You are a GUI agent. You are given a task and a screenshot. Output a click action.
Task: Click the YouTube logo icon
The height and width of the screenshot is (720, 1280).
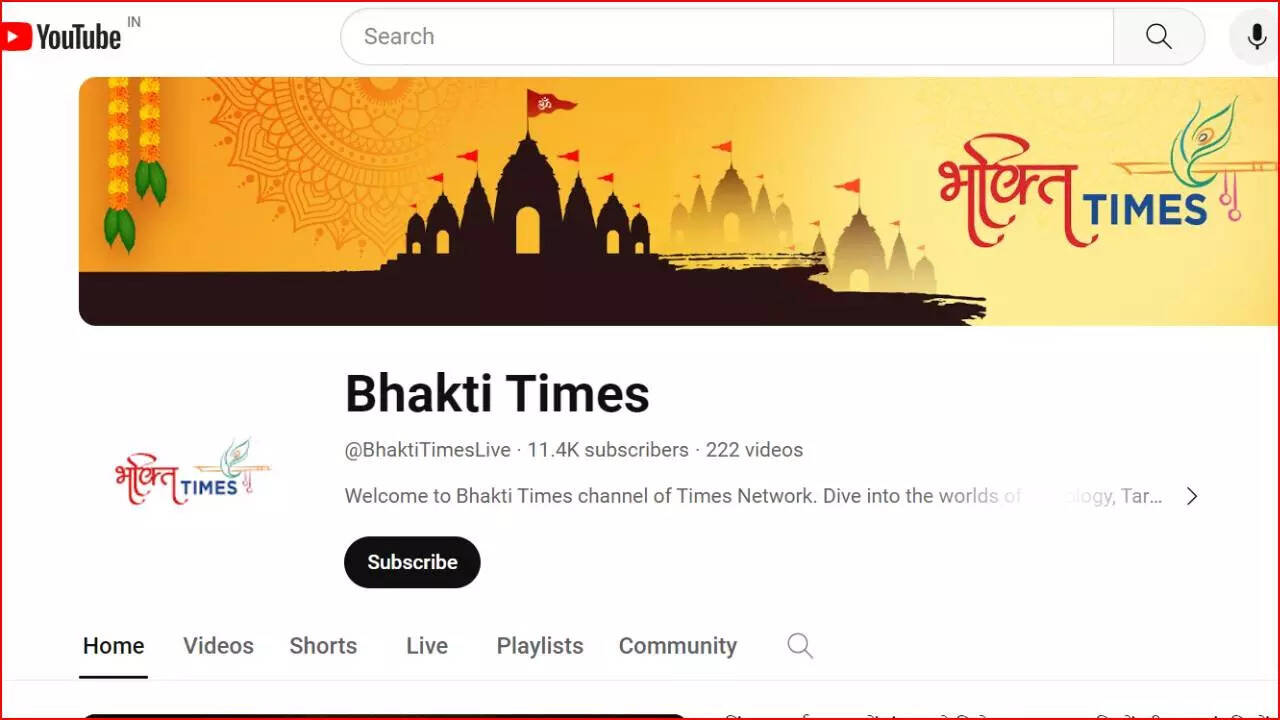pos(62,37)
